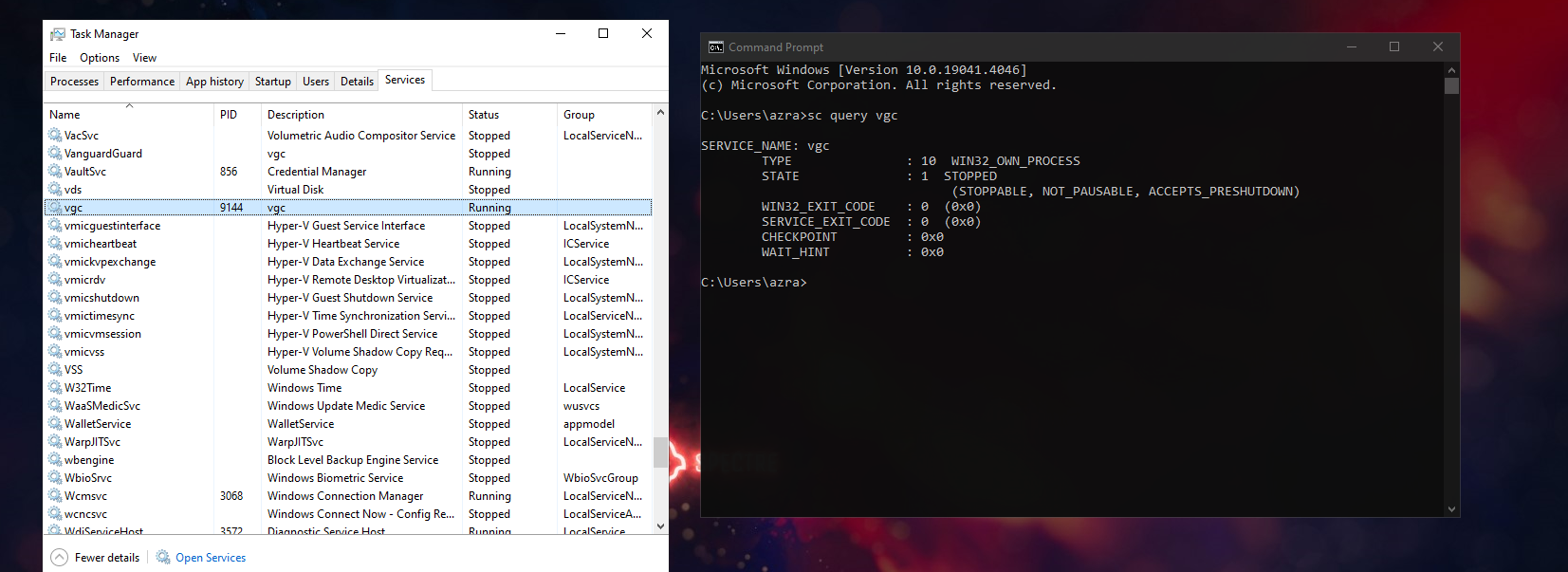Sort services by the Name column header
The width and height of the screenshot is (1568, 572).
129,115
